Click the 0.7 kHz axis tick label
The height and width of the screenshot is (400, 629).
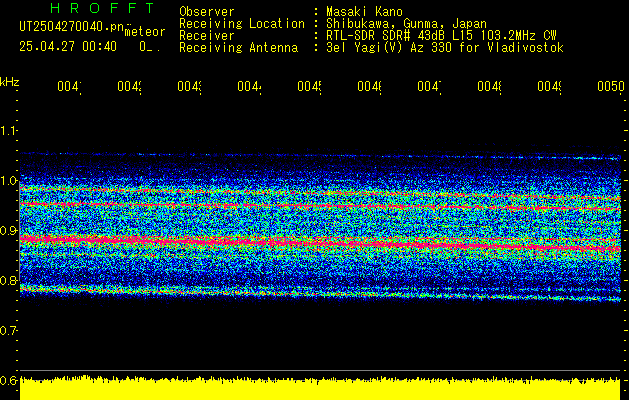pyautogui.click(x=8, y=330)
